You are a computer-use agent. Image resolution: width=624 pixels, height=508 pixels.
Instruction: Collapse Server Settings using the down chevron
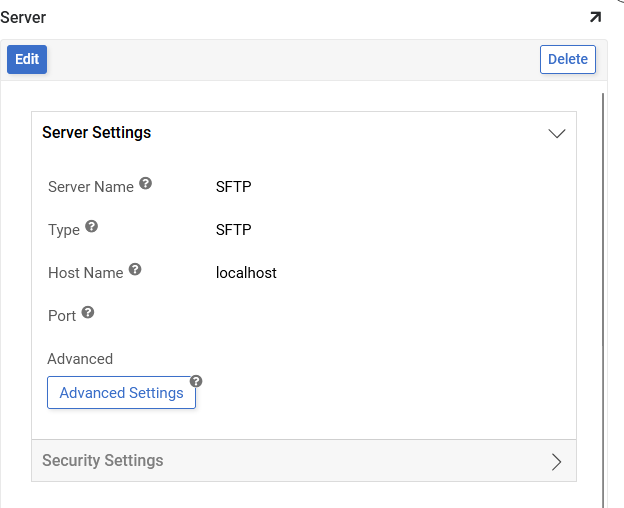point(557,133)
